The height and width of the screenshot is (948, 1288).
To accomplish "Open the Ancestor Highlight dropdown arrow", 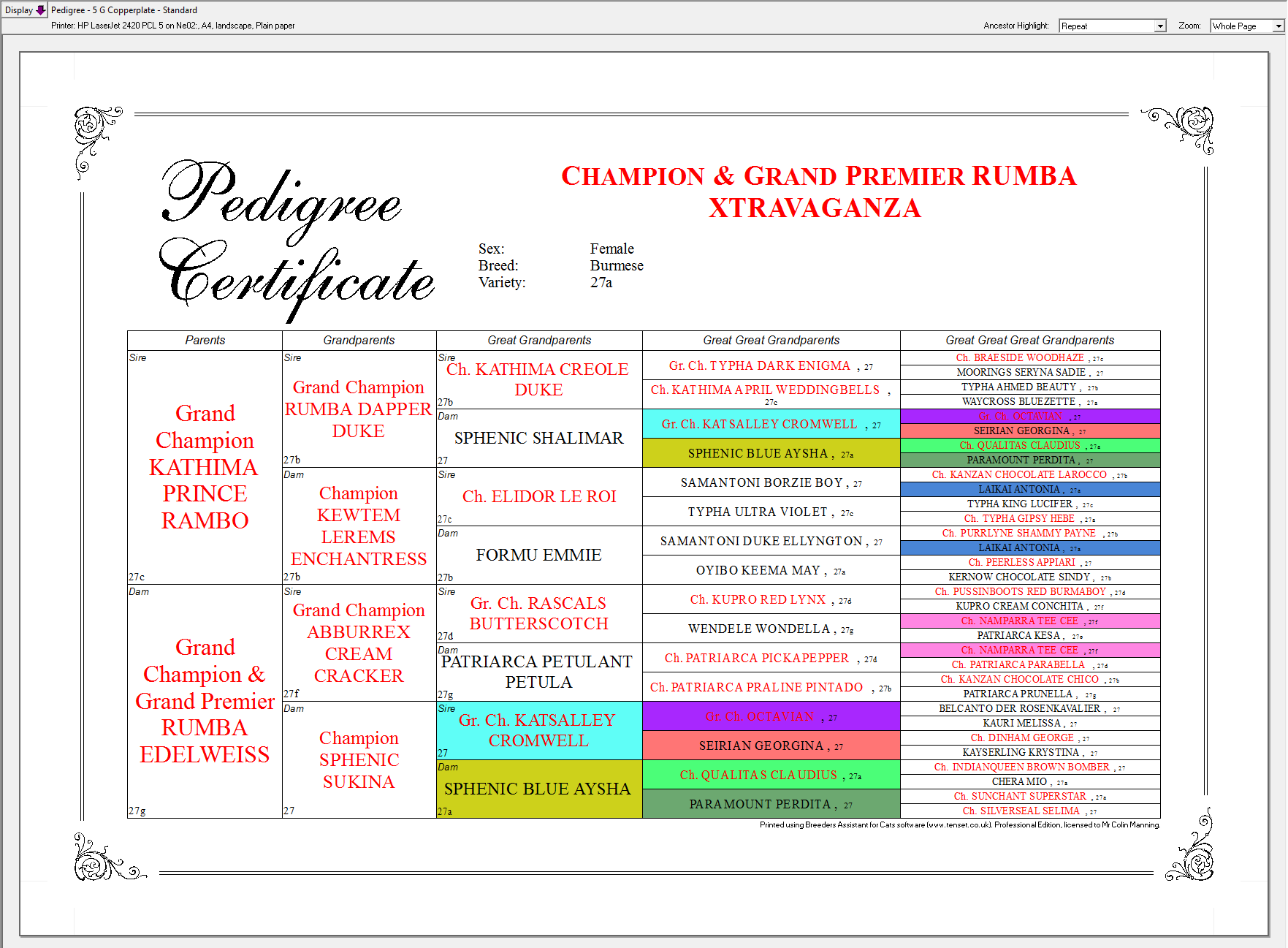I will (x=1159, y=26).
